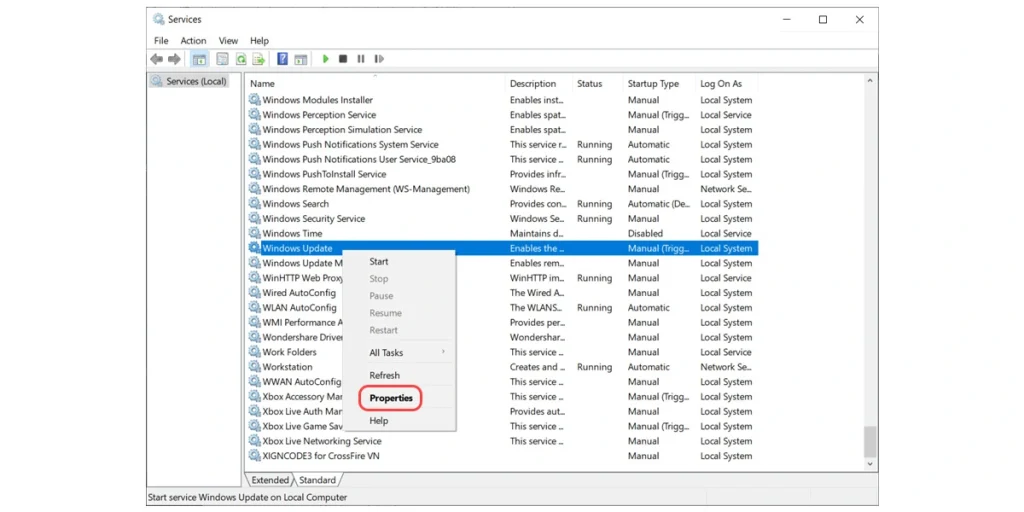Click the gear icon of Work Folders
Image resolution: width=1024 pixels, height=512 pixels.
coord(255,351)
